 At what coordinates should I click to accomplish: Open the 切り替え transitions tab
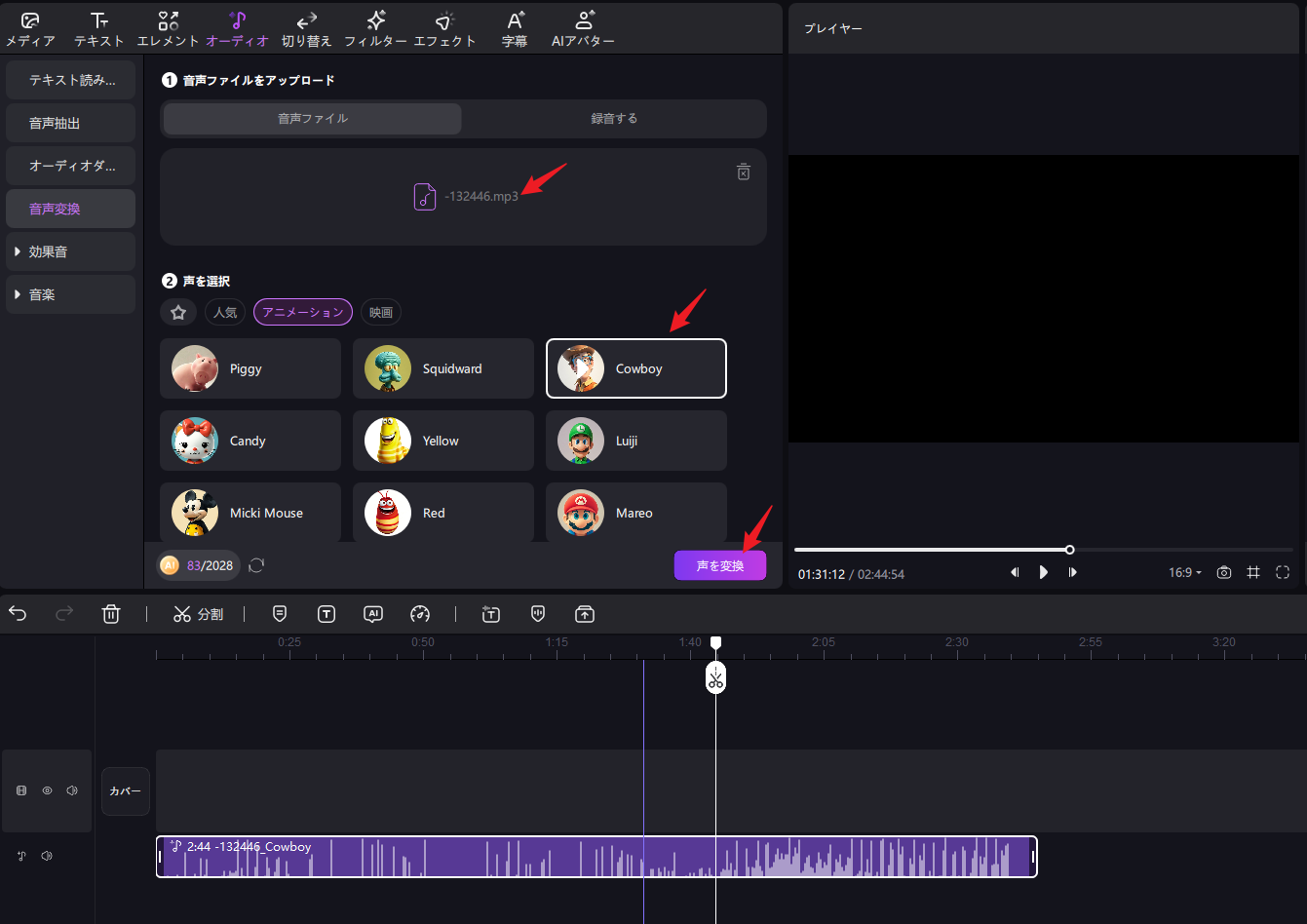307,29
